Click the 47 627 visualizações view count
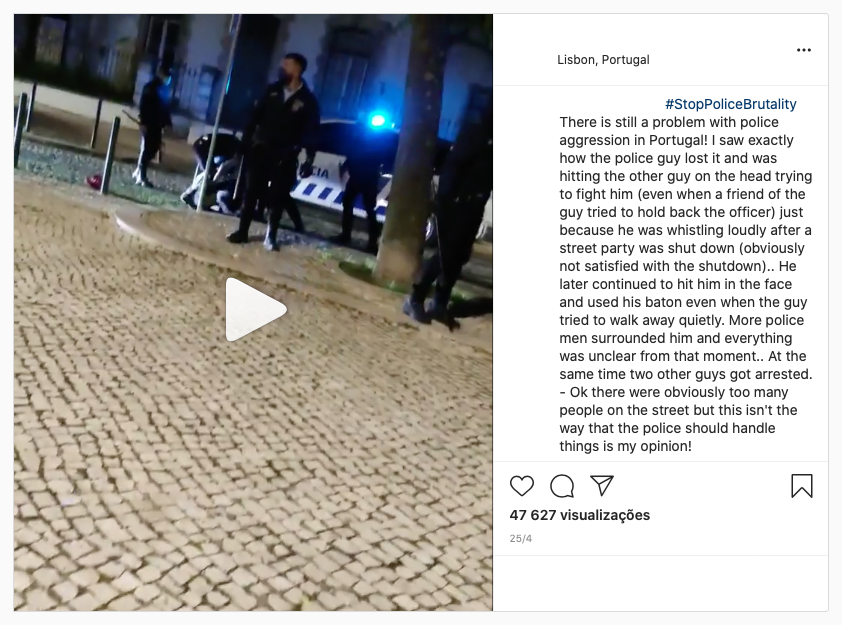Viewport: 842px width, 625px height. (x=579, y=515)
